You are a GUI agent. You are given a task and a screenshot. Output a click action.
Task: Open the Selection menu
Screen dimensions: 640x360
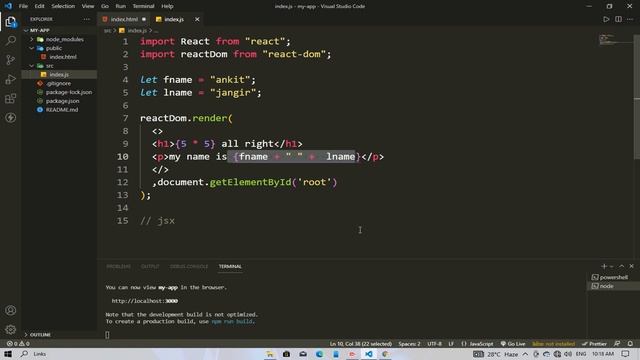63,6
